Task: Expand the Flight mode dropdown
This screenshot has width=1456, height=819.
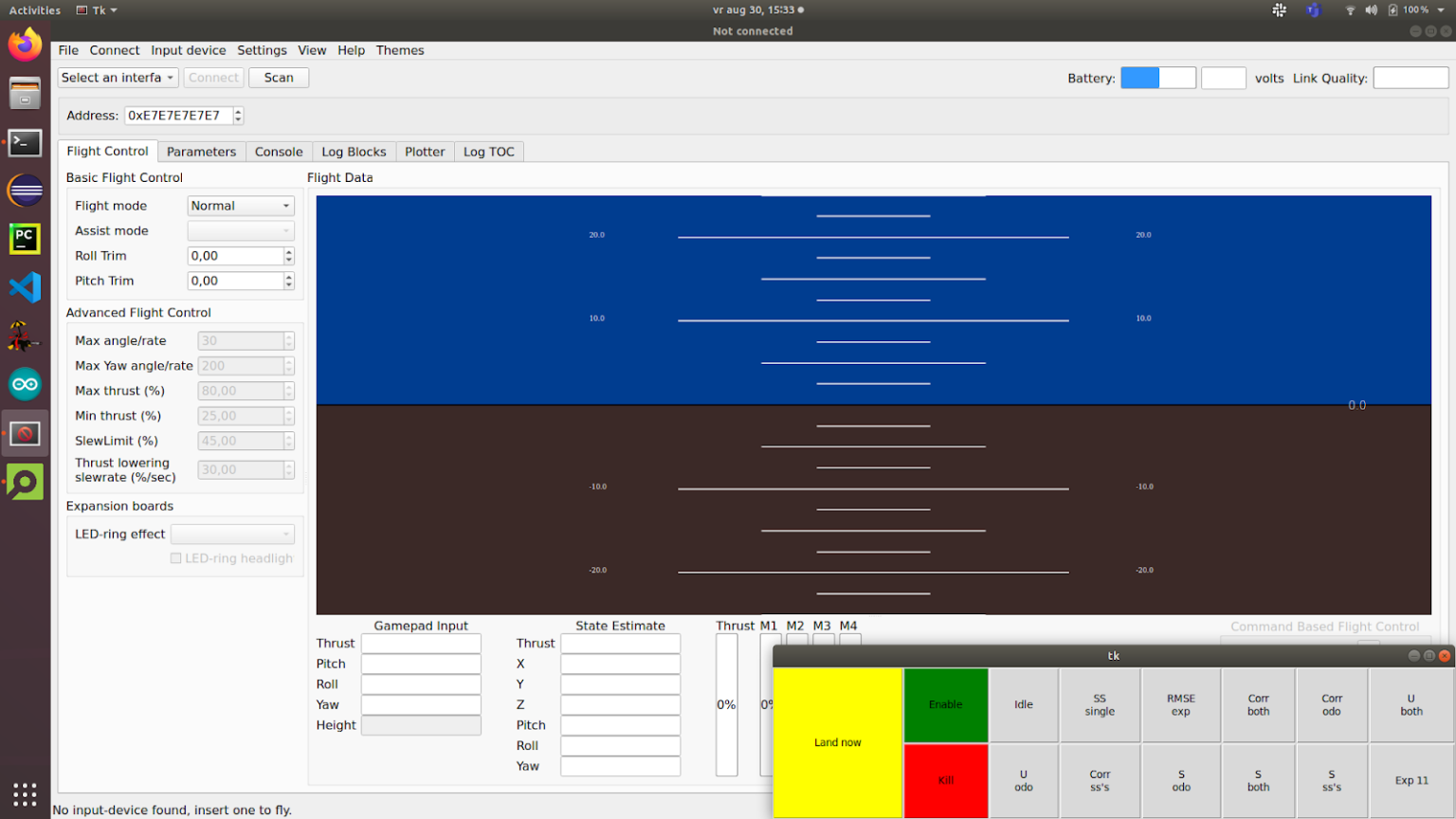Action: pyautogui.click(x=241, y=206)
